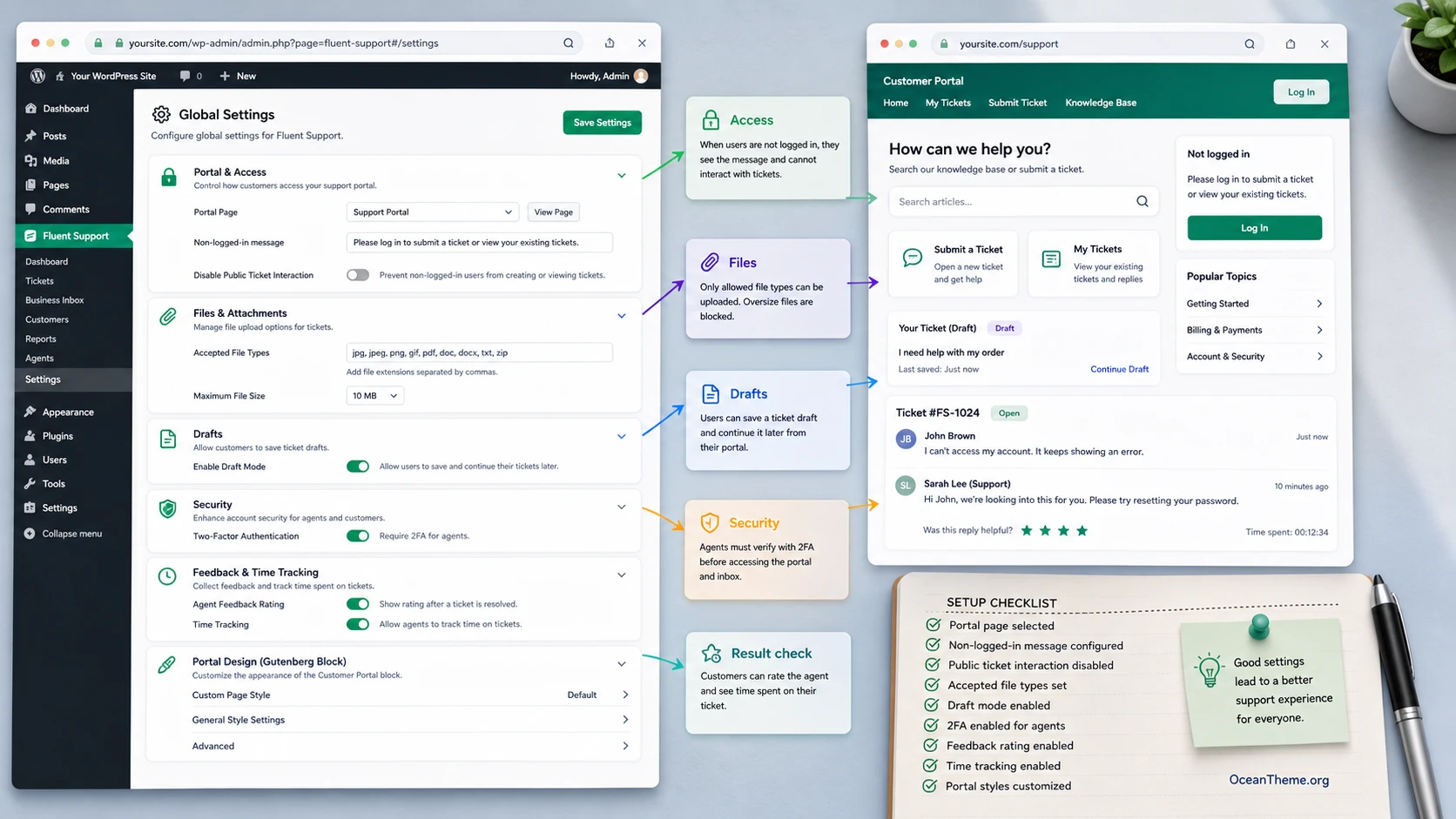This screenshot has height=819, width=1456.
Task: Click the search magnifier in articles field
Action: coord(1142,202)
